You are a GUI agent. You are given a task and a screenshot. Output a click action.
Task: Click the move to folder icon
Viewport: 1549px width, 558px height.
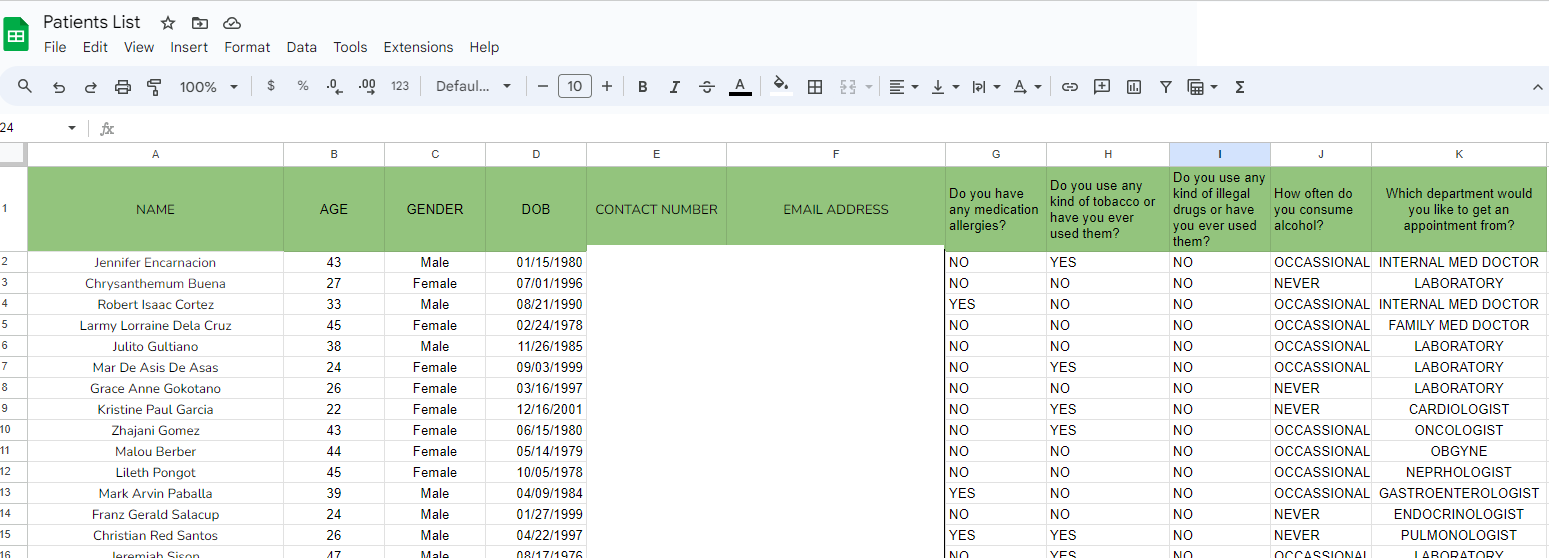click(x=200, y=23)
